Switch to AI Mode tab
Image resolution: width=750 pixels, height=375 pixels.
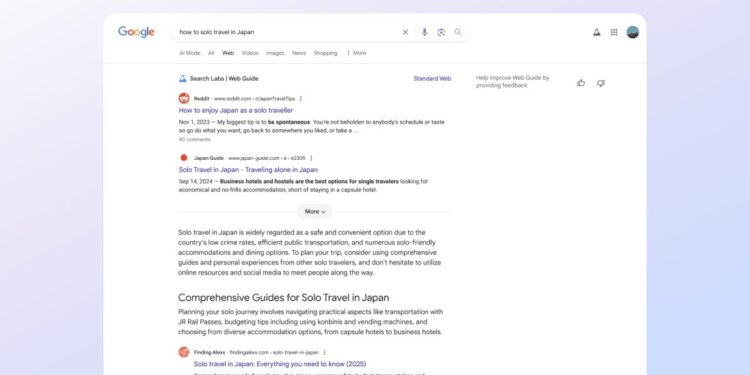click(189, 53)
